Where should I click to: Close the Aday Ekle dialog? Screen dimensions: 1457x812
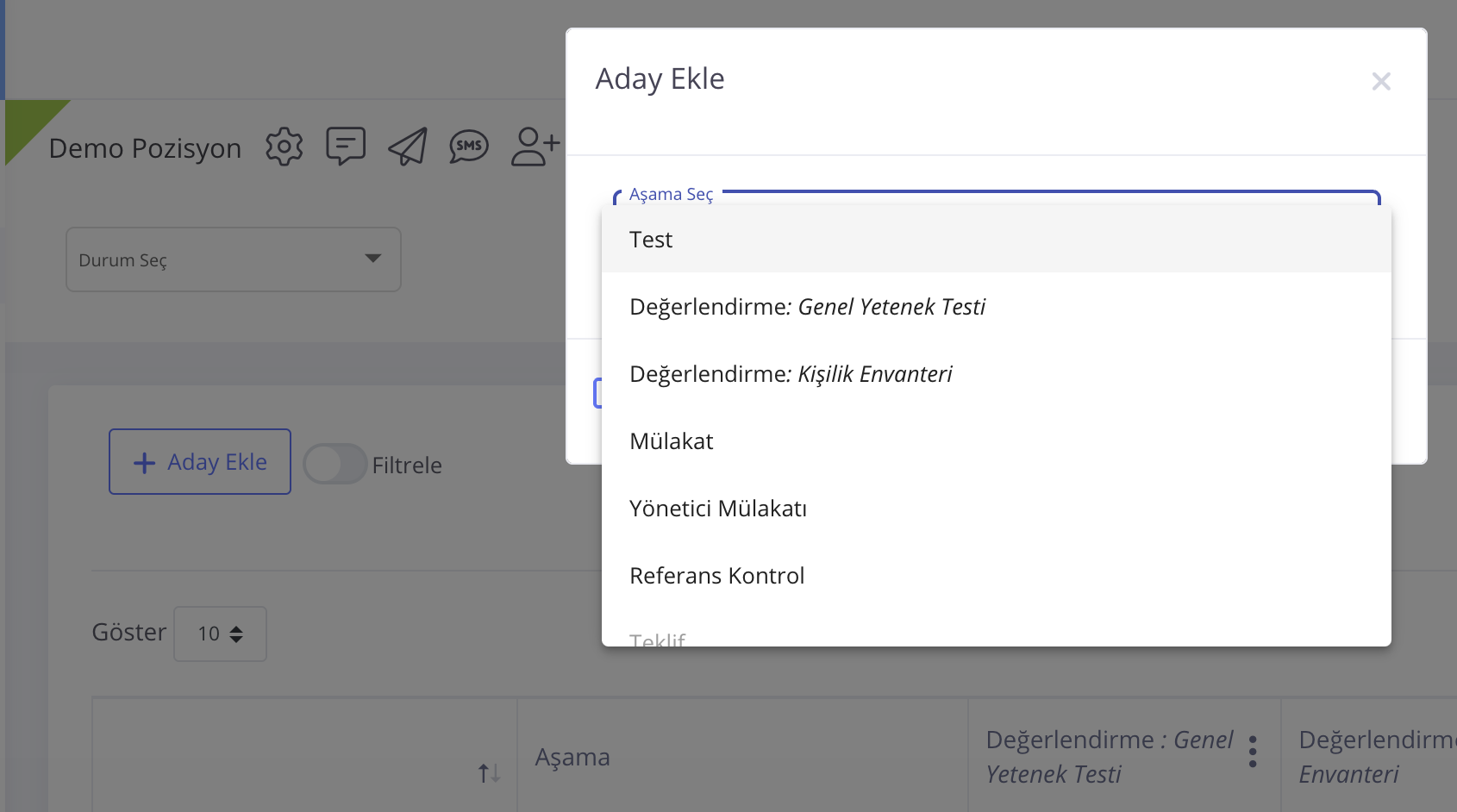1380,81
